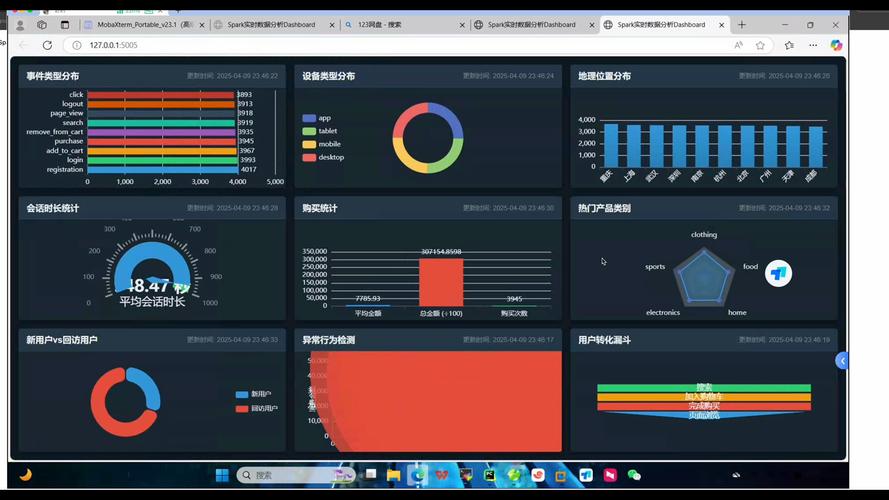The image size is (889, 500).
Task: Click the 地理位置分布 panel title
Action: 604,76
